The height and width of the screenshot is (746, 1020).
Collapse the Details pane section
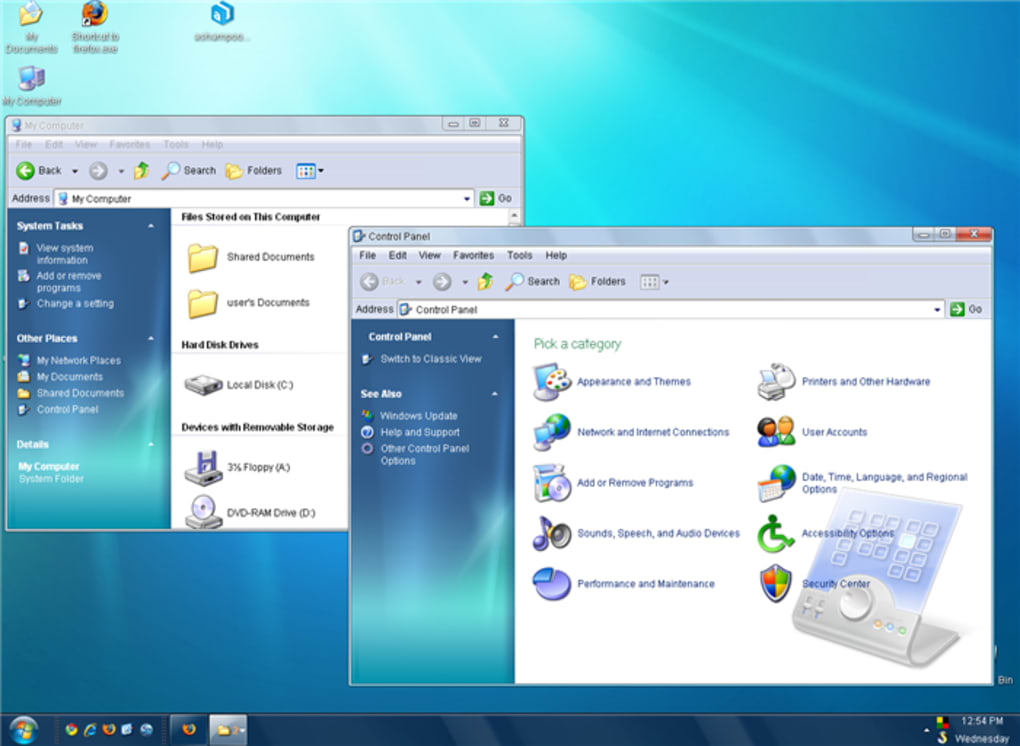pos(151,445)
